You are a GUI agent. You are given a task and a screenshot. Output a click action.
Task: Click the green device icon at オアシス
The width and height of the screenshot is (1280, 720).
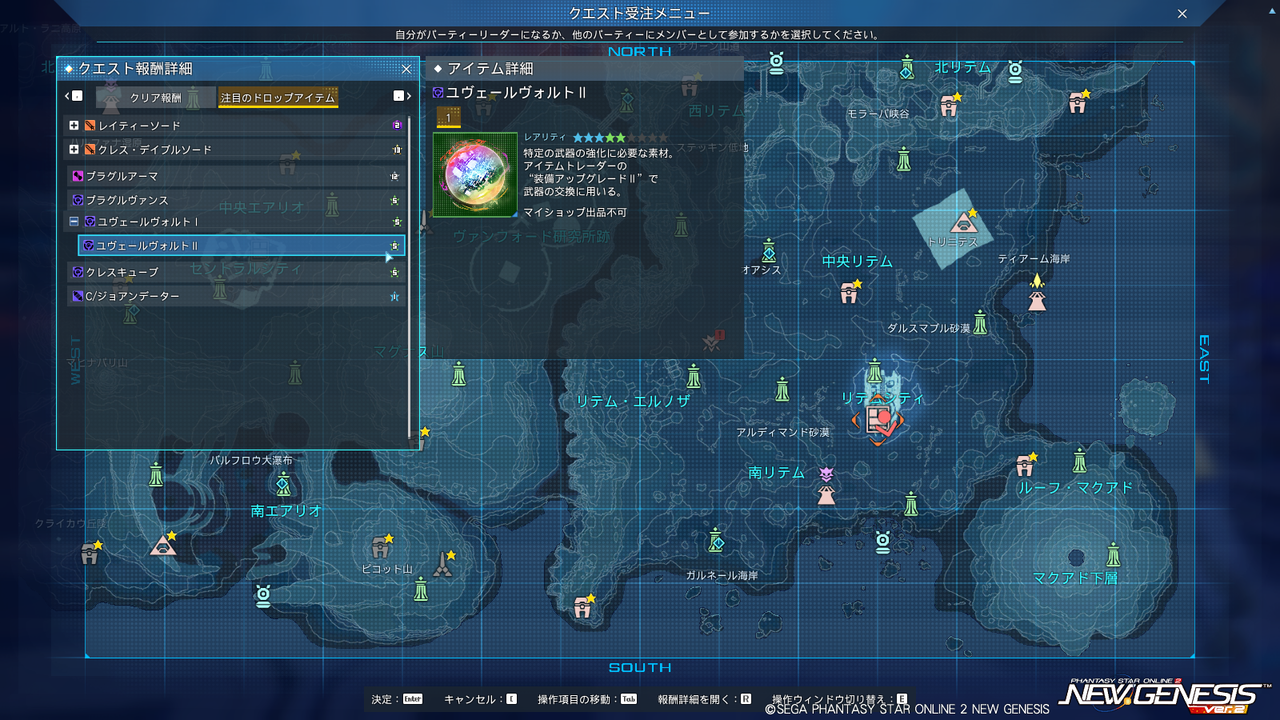pyautogui.click(x=768, y=250)
